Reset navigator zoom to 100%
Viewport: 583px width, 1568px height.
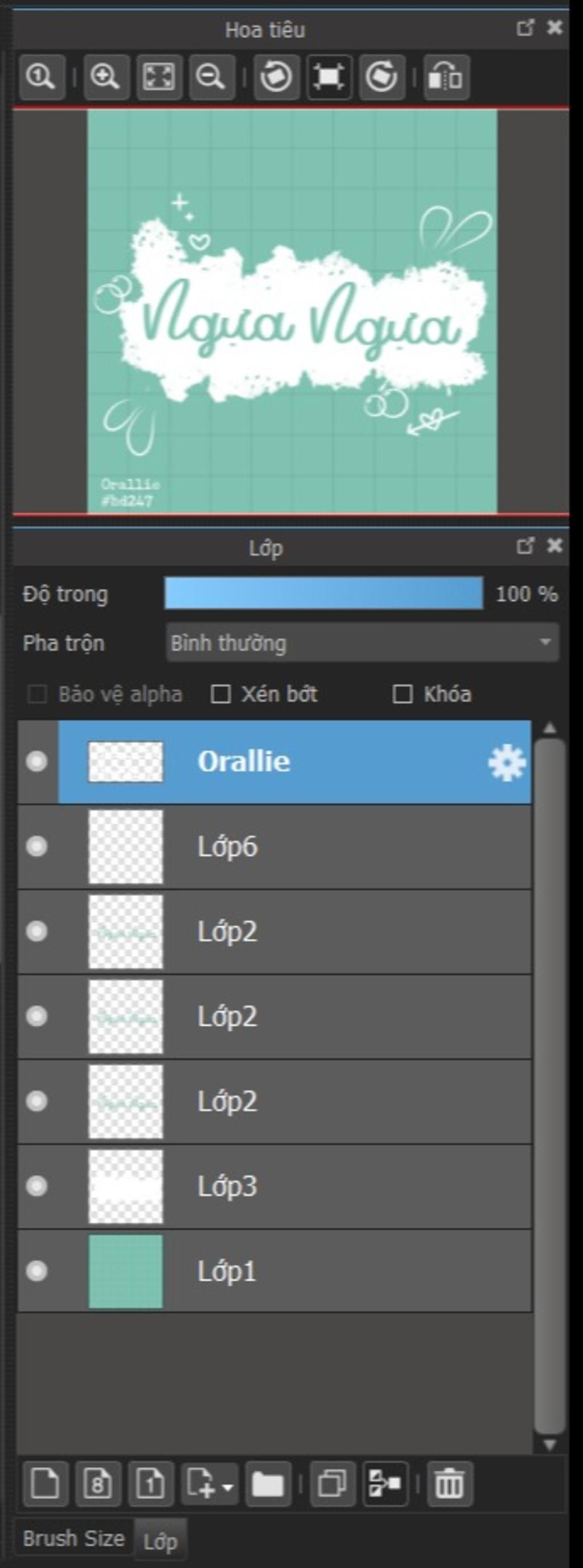42,77
